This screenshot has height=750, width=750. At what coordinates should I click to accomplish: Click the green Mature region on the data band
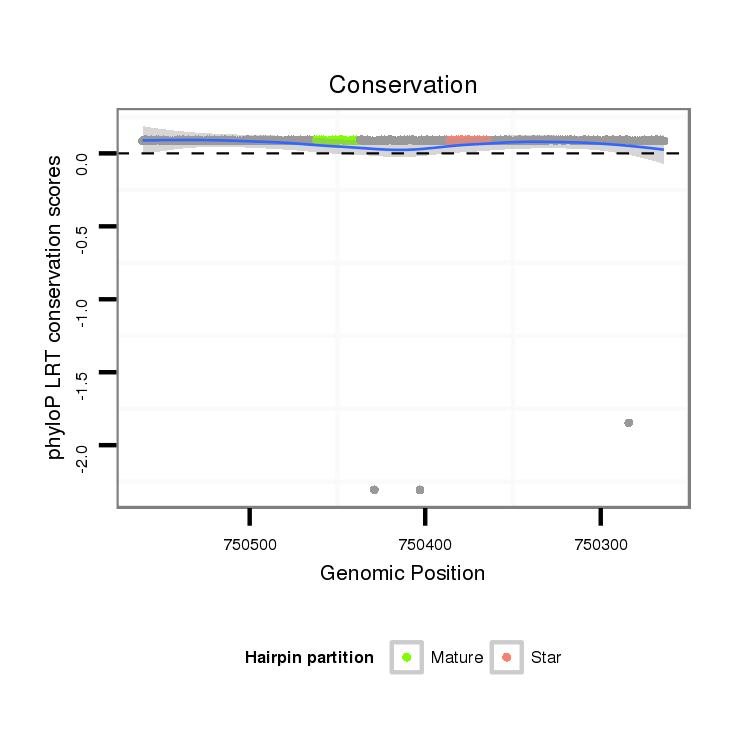point(334,140)
